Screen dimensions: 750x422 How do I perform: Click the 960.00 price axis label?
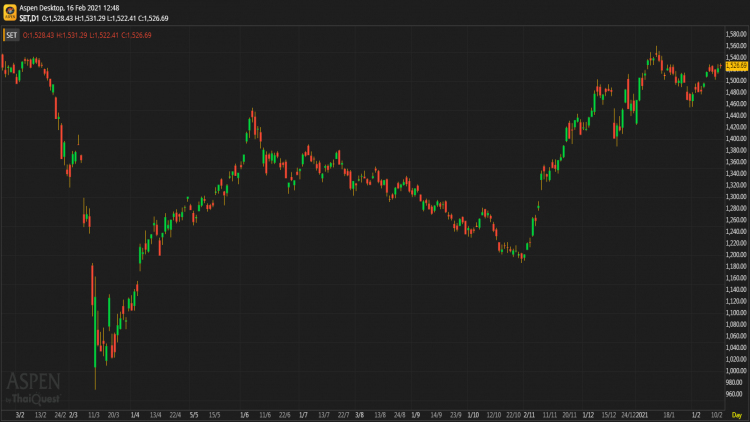(734, 394)
